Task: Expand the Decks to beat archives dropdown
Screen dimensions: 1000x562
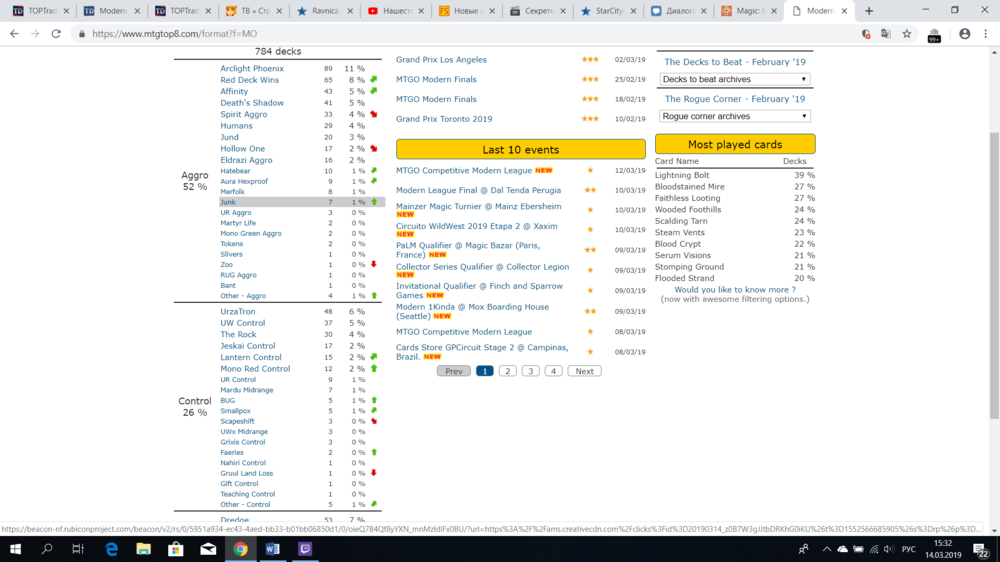Action: (734, 79)
